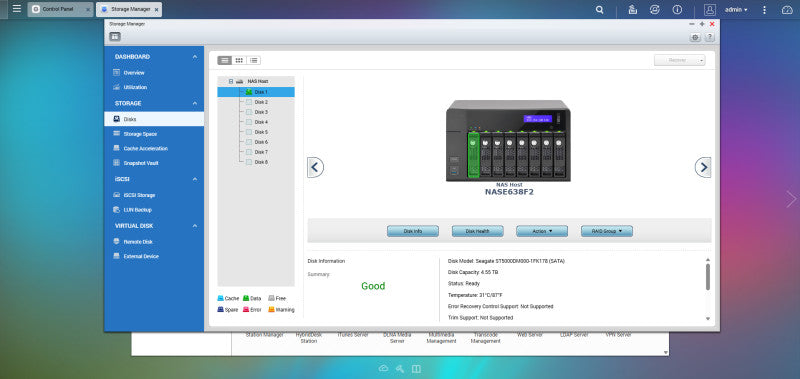Click the Storage Manager toolbar home icon
This screenshot has height=379, width=800.
tap(115, 37)
